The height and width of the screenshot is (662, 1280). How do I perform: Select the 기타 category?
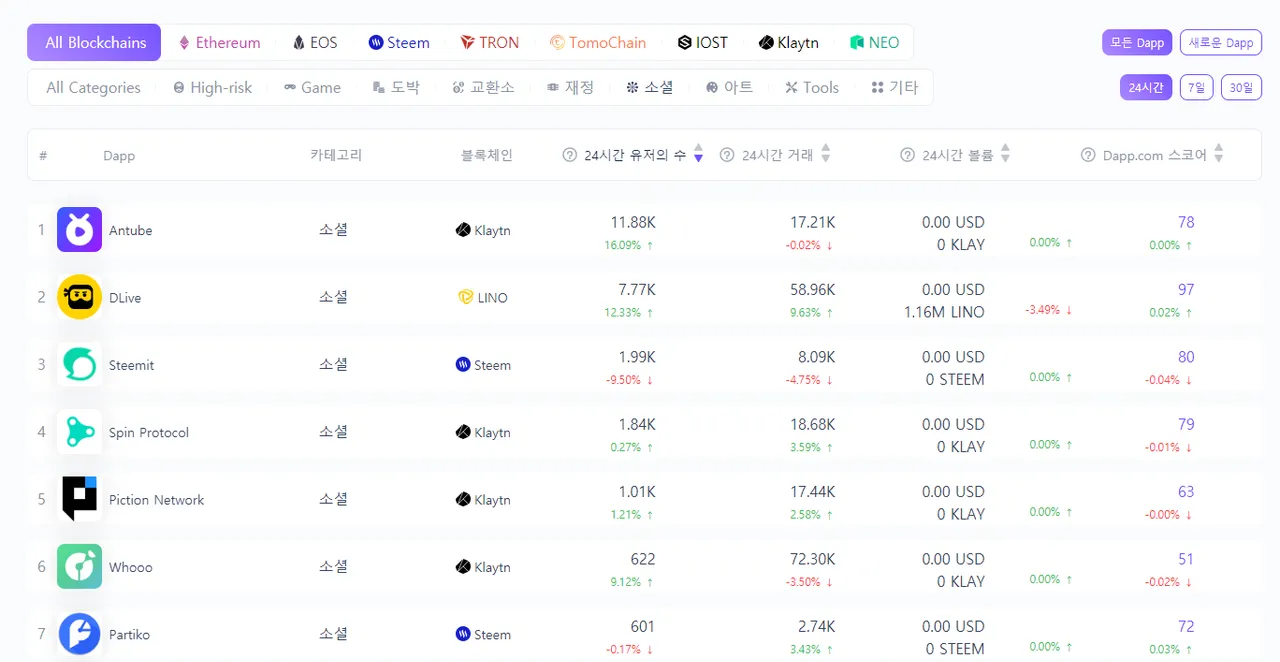tap(894, 87)
